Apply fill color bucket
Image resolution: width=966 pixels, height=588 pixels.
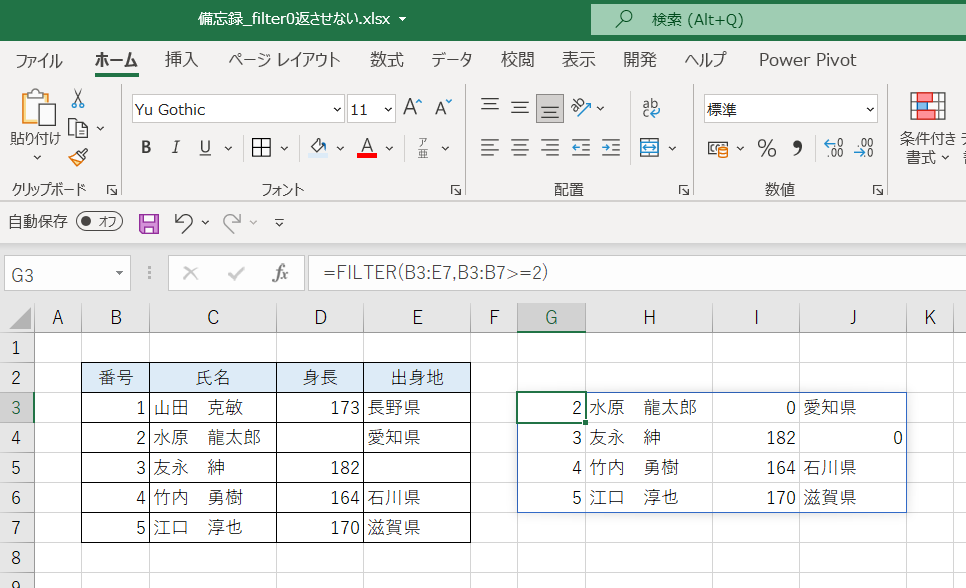pyautogui.click(x=318, y=147)
